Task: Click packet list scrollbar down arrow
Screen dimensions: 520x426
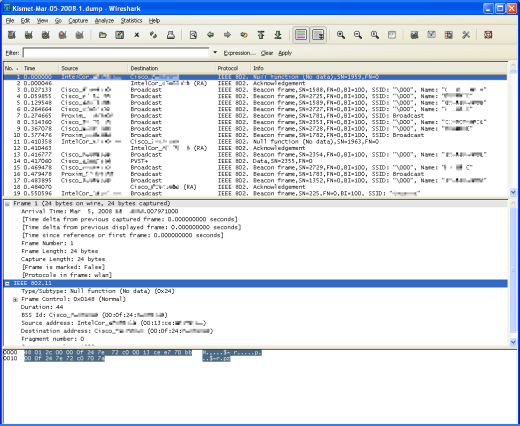Action: [513, 192]
